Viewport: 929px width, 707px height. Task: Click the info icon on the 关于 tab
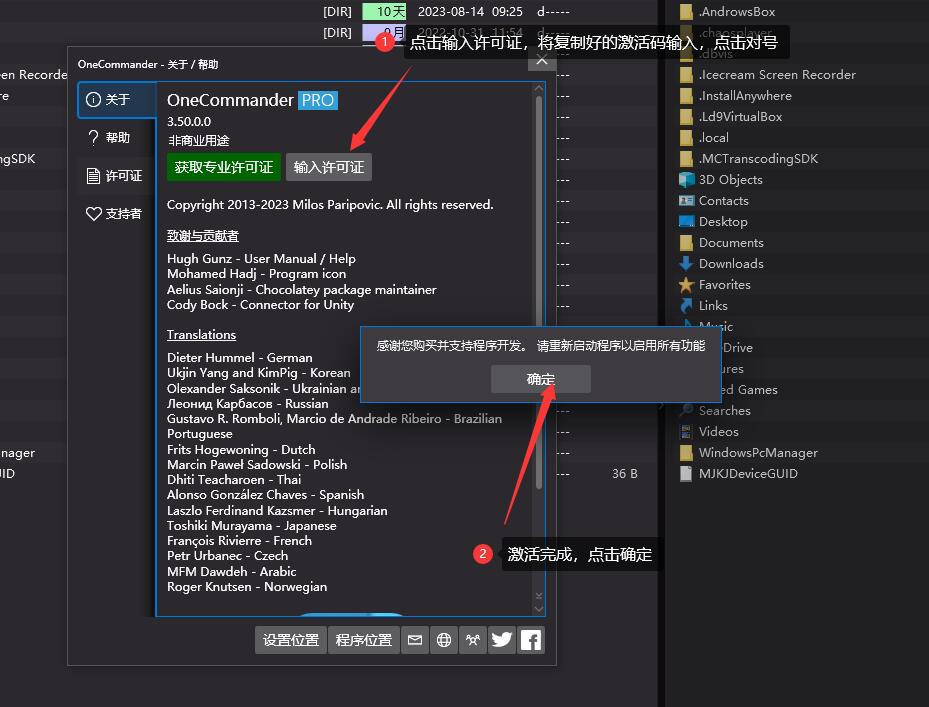coord(93,99)
